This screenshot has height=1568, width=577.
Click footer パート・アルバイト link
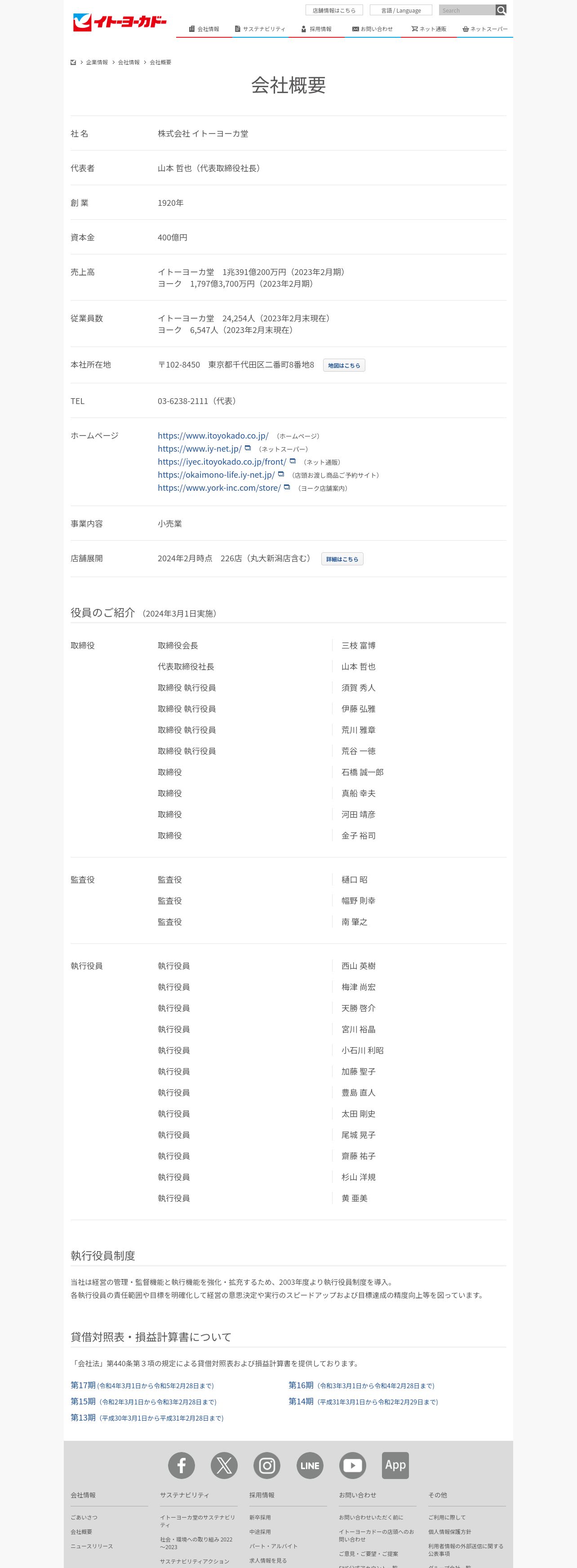tap(273, 1546)
